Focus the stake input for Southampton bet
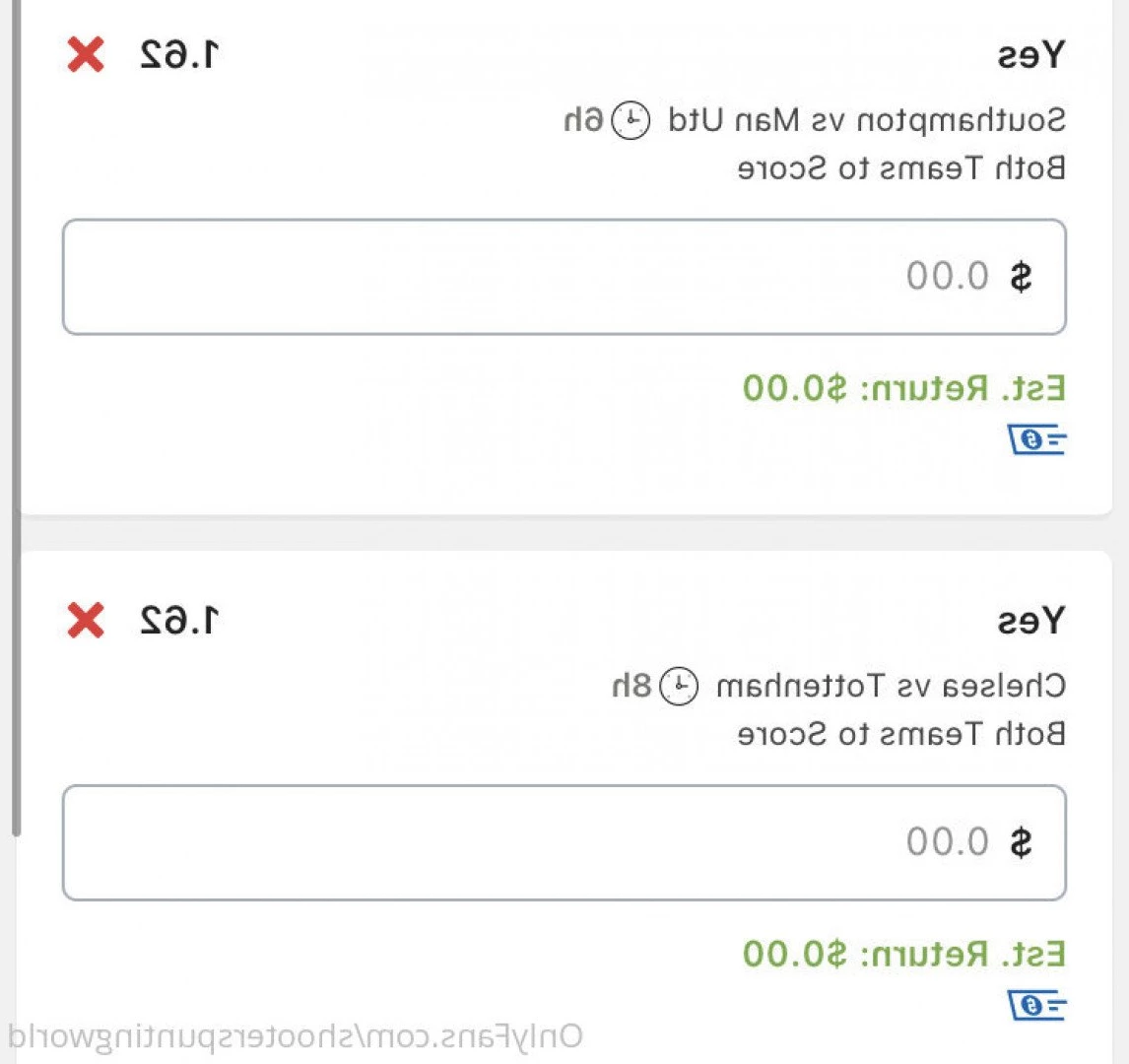The width and height of the screenshot is (1129, 1064). click(564, 277)
